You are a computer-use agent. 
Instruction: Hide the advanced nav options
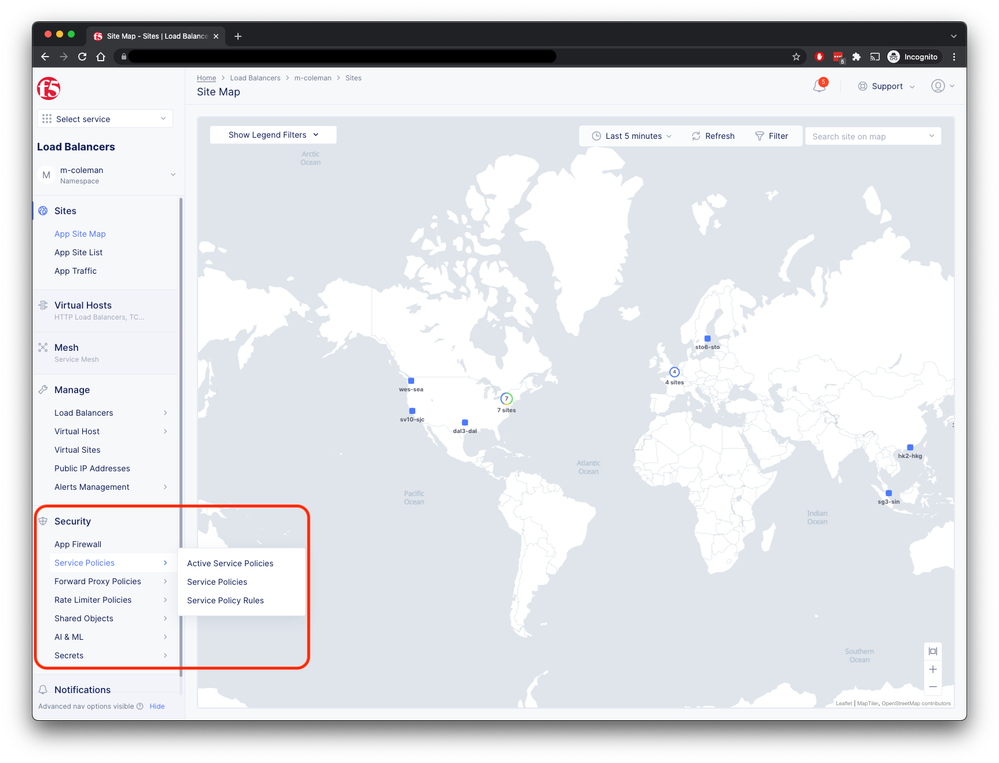pyautogui.click(x=157, y=706)
